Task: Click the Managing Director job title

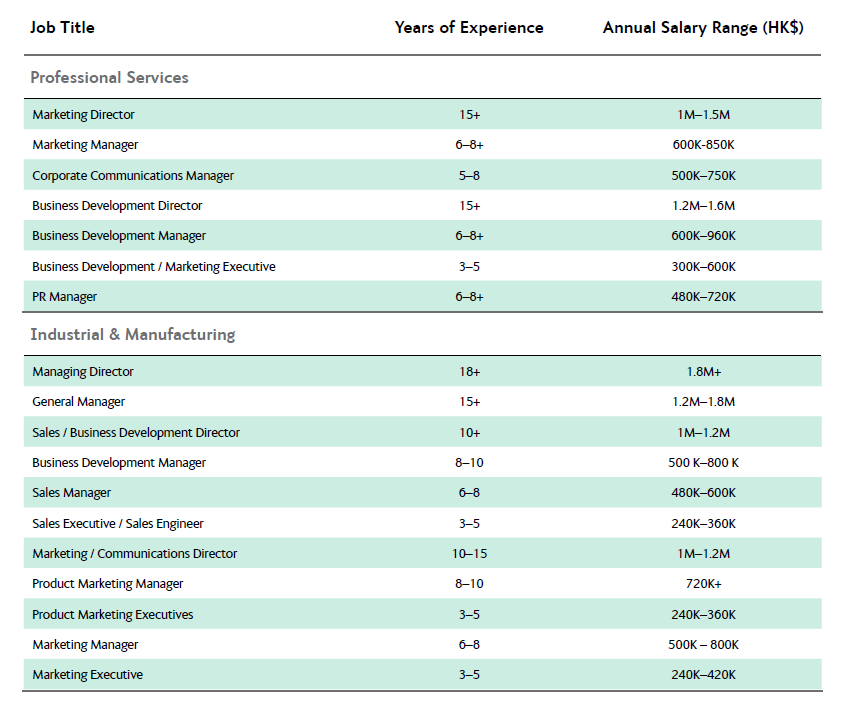Action: tap(83, 372)
